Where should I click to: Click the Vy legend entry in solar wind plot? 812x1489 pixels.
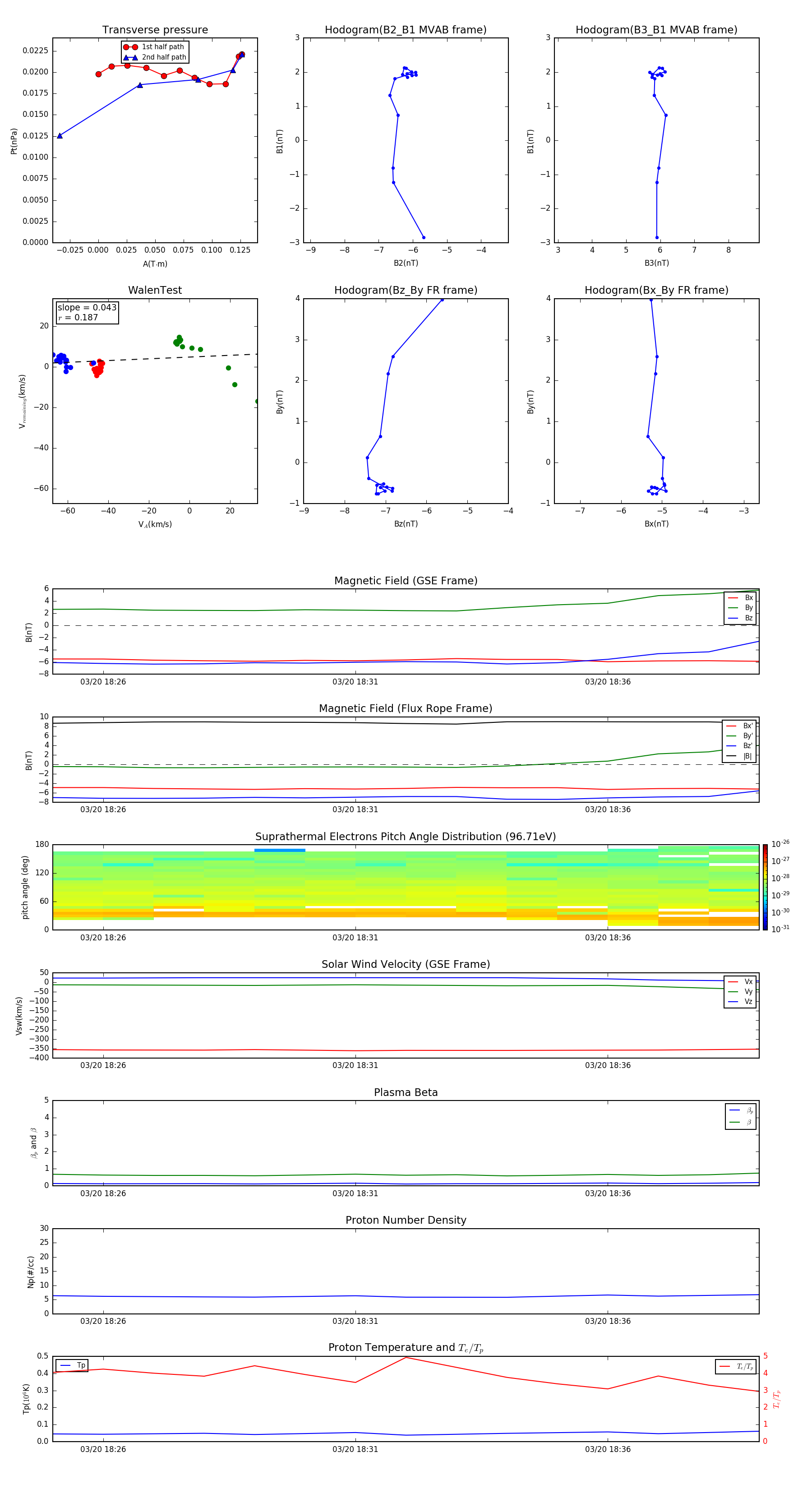click(741, 991)
